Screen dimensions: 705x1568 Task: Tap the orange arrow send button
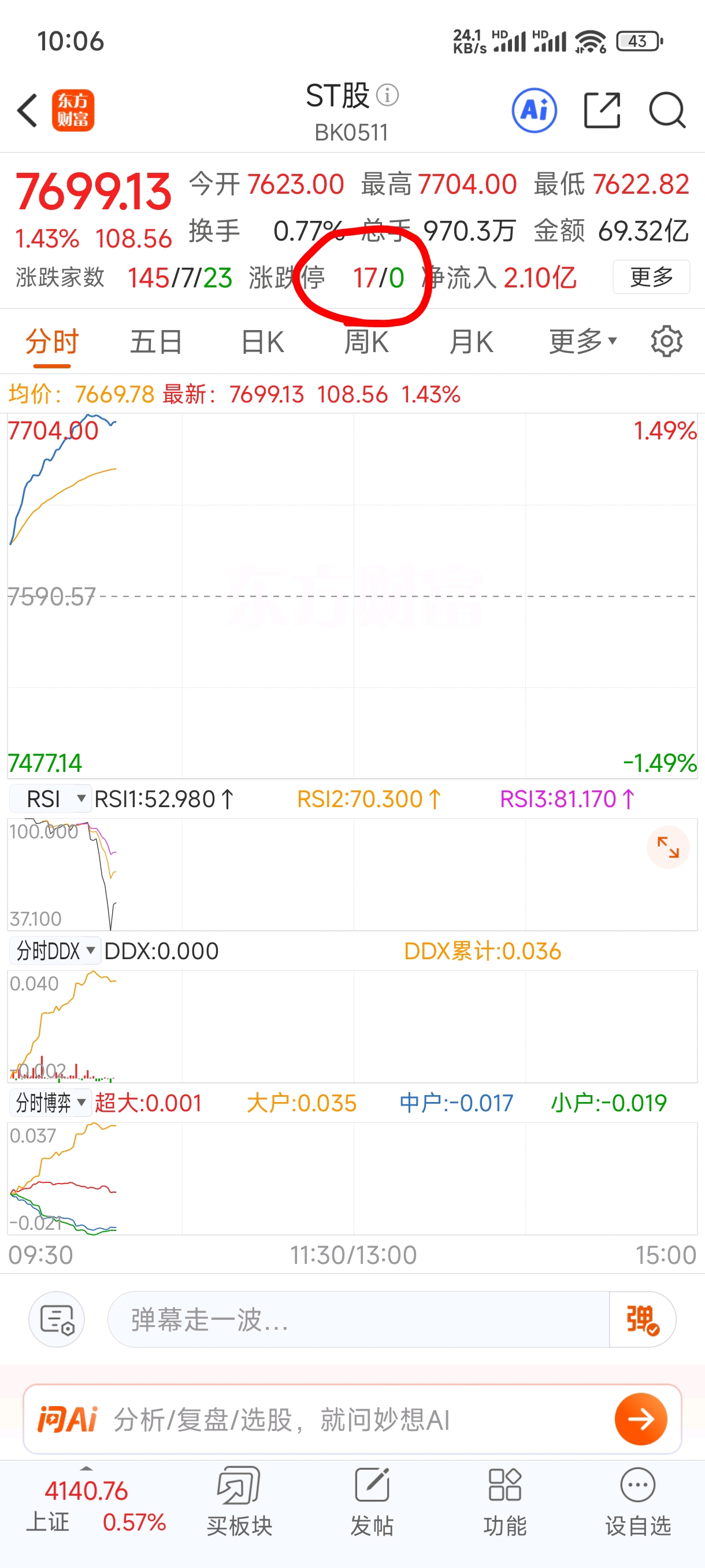tap(640, 1419)
